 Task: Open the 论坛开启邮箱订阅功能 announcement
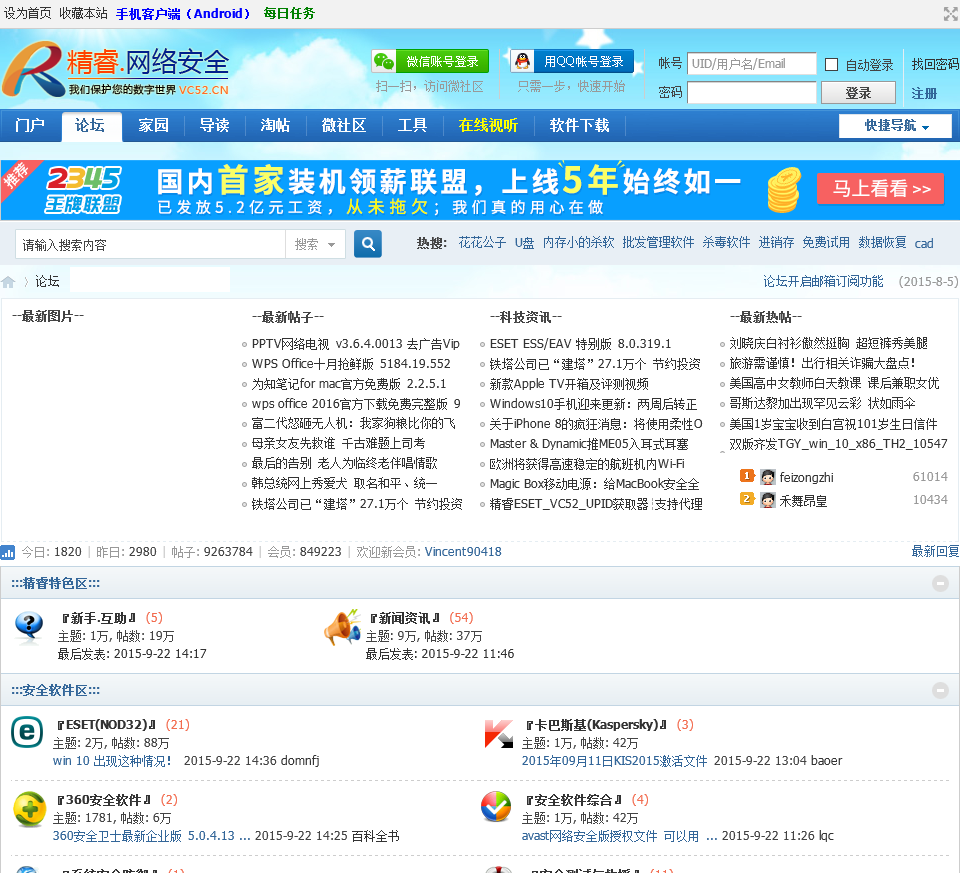823,281
